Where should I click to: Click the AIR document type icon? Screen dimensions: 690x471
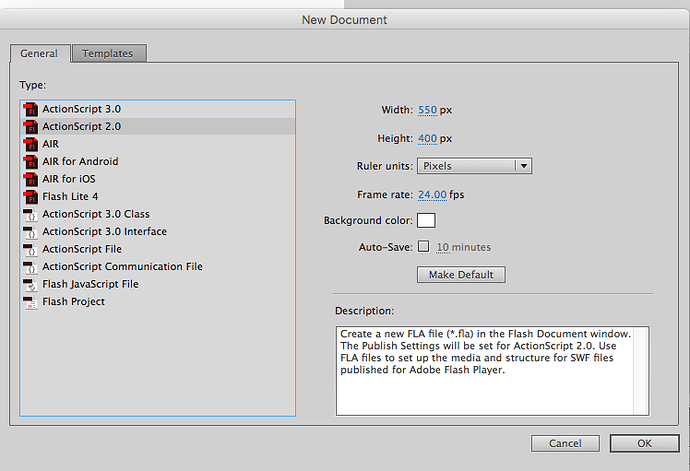(30, 144)
